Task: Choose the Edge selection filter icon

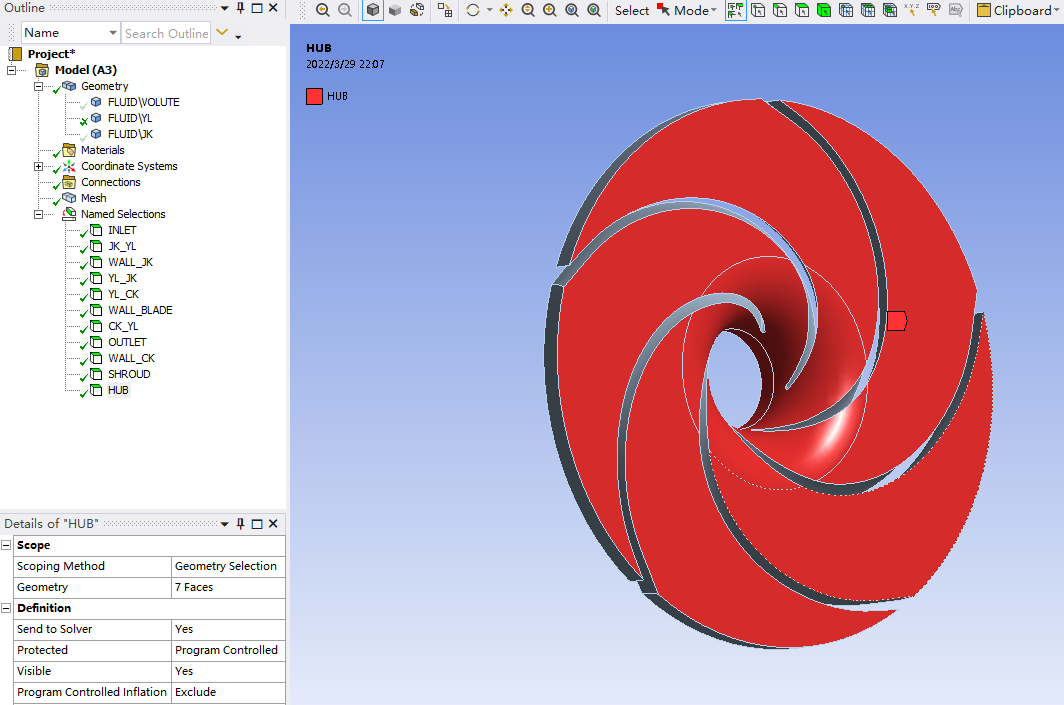Action: (779, 10)
